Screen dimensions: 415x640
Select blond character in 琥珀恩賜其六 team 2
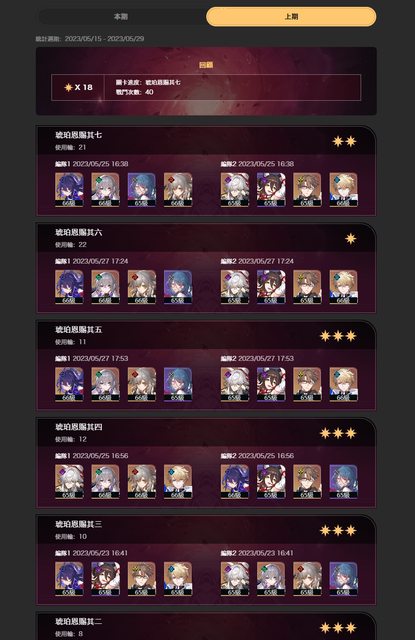(x=344, y=287)
